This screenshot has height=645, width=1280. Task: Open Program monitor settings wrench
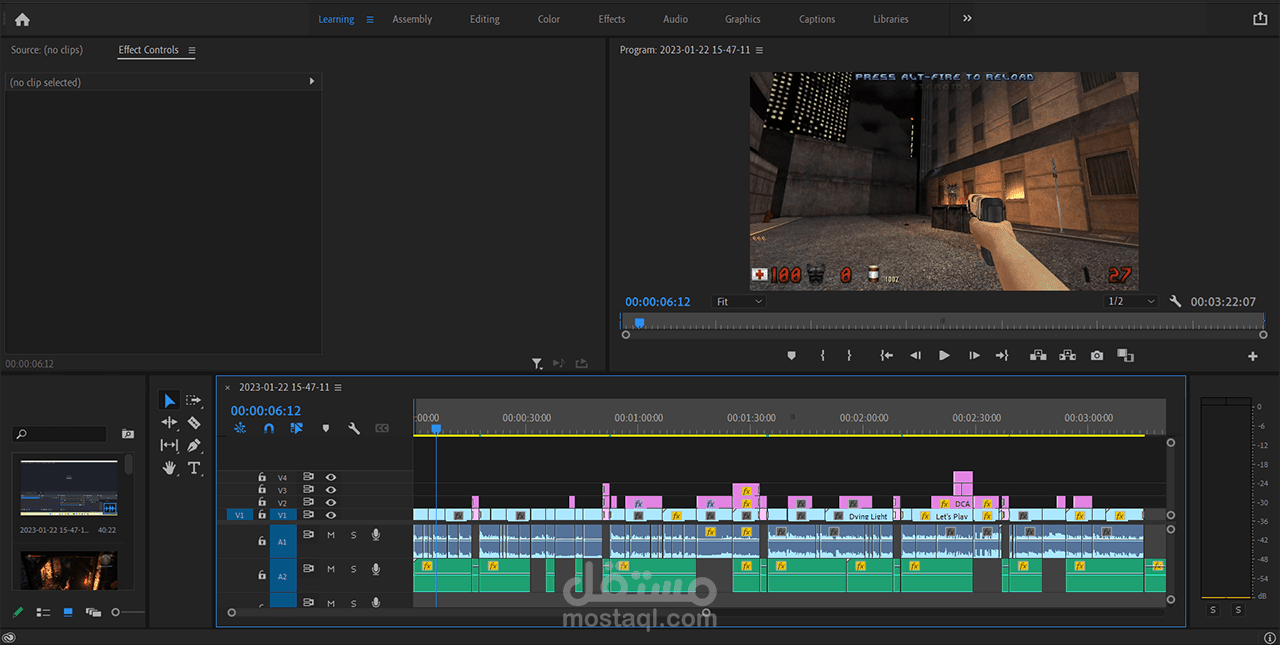point(1175,301)
